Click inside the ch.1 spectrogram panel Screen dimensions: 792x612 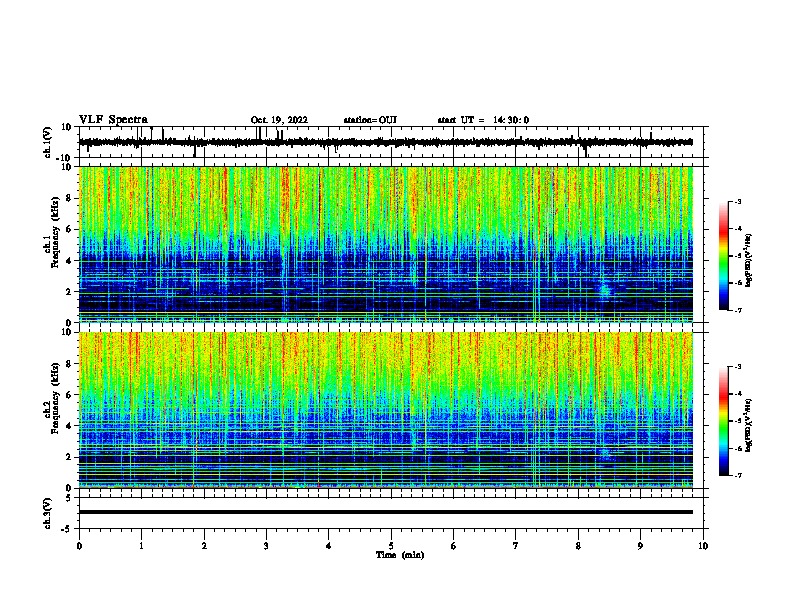pyautogui.click(x=385, y=244)
